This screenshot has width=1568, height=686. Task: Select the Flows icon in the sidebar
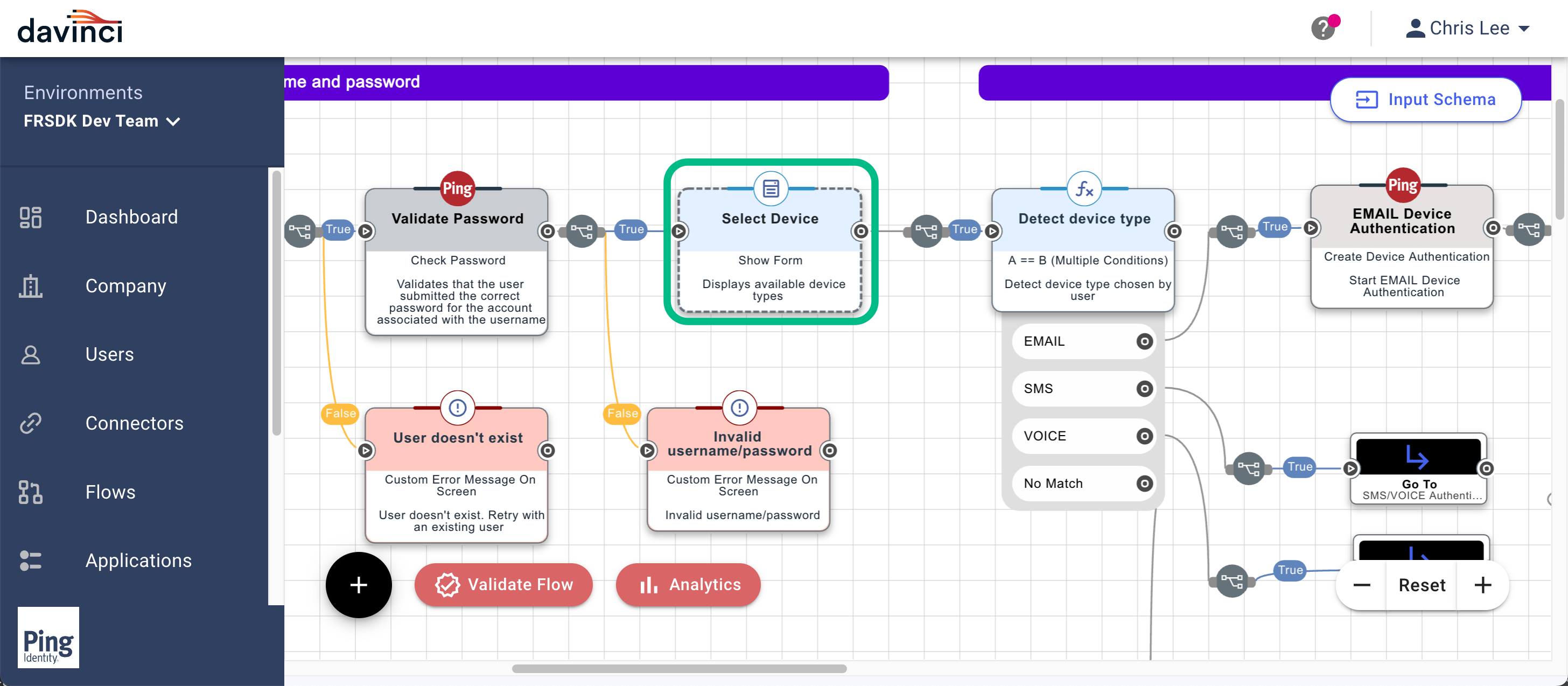pyautogui.click(x=31, y=493)
